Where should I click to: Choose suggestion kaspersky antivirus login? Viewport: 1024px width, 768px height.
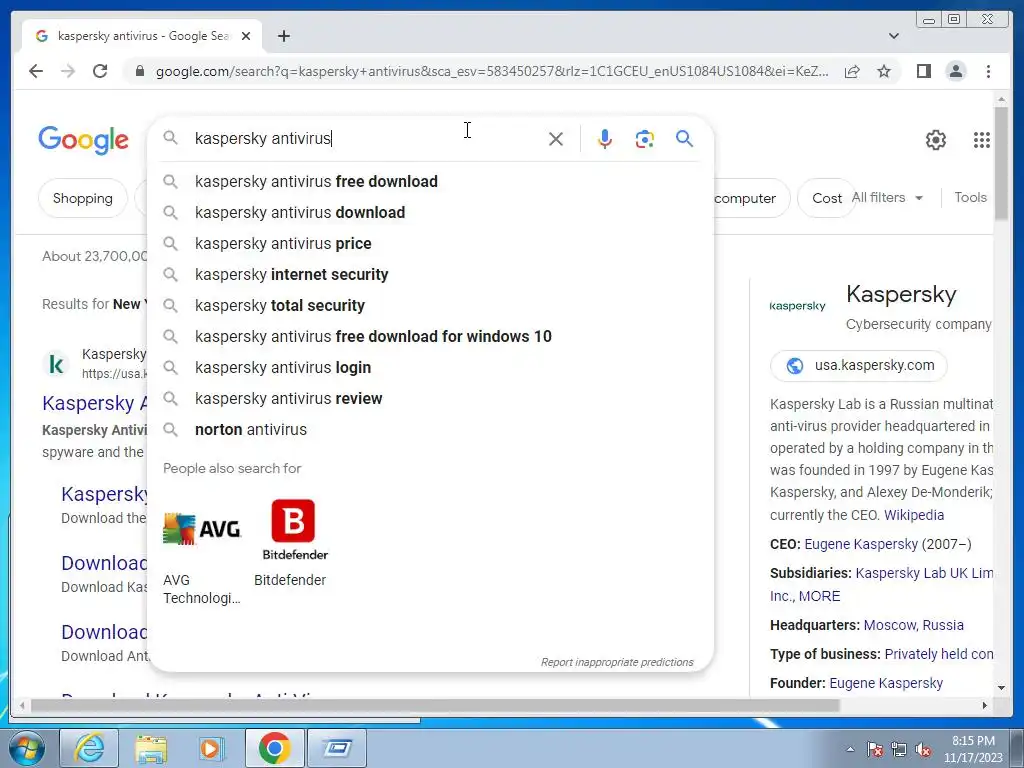coord(431,368)
